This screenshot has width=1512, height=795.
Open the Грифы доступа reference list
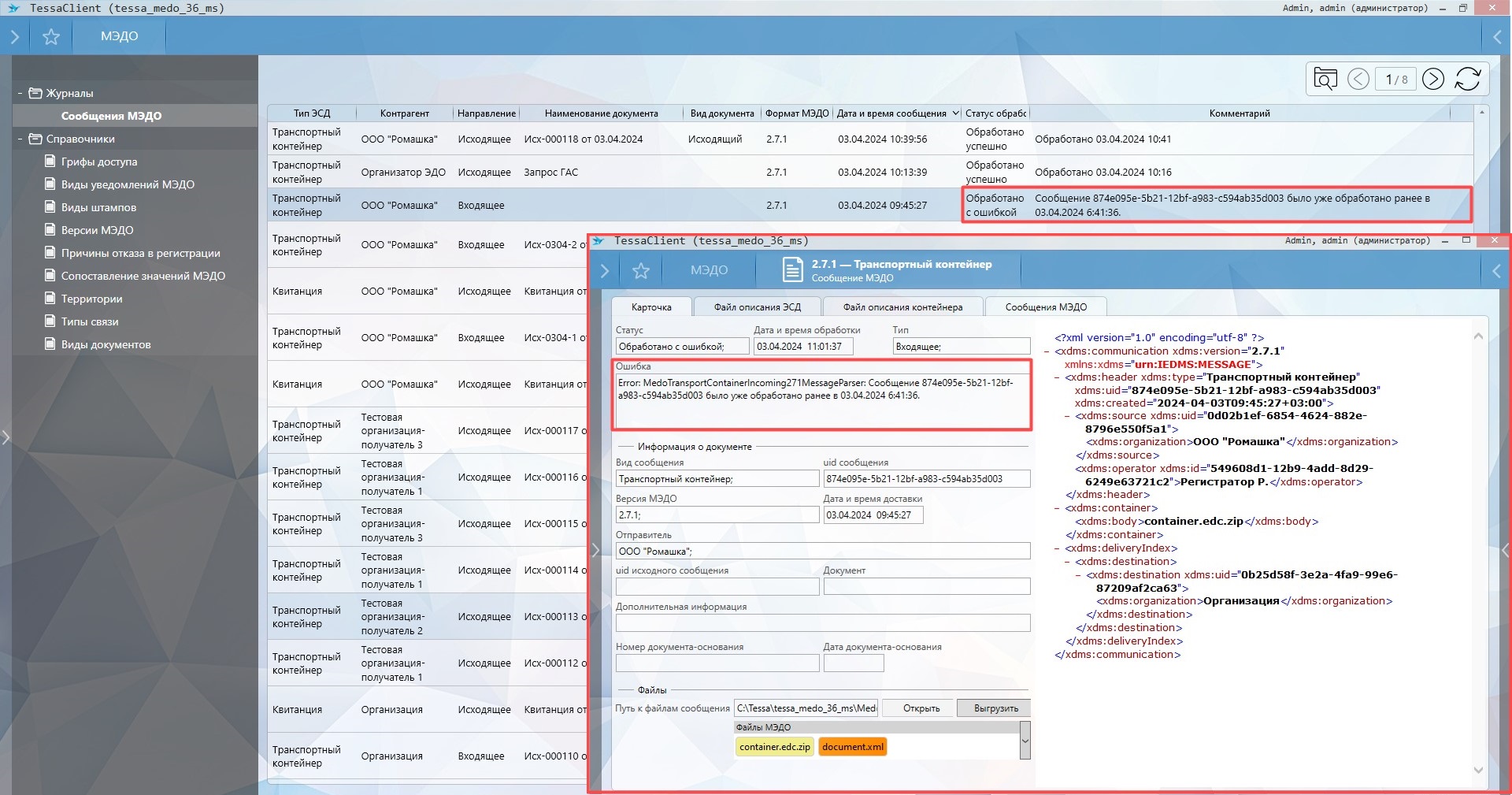[x=99, y=162]
